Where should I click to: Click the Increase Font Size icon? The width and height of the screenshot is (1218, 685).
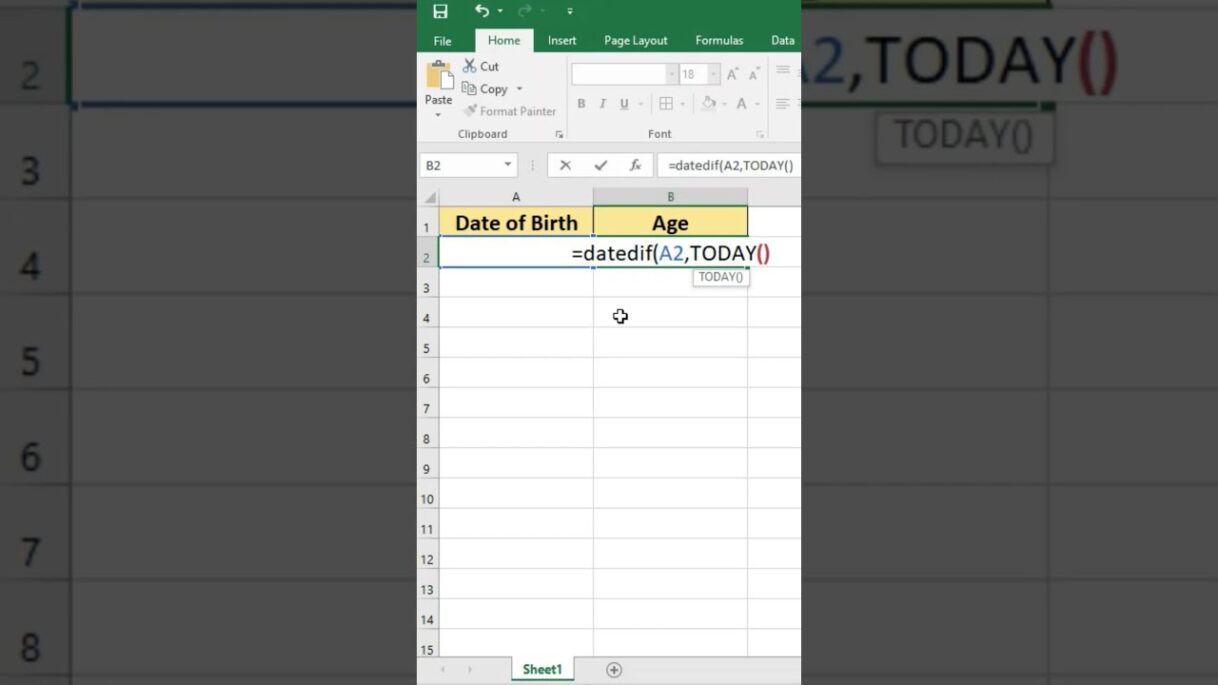(733, 75)
